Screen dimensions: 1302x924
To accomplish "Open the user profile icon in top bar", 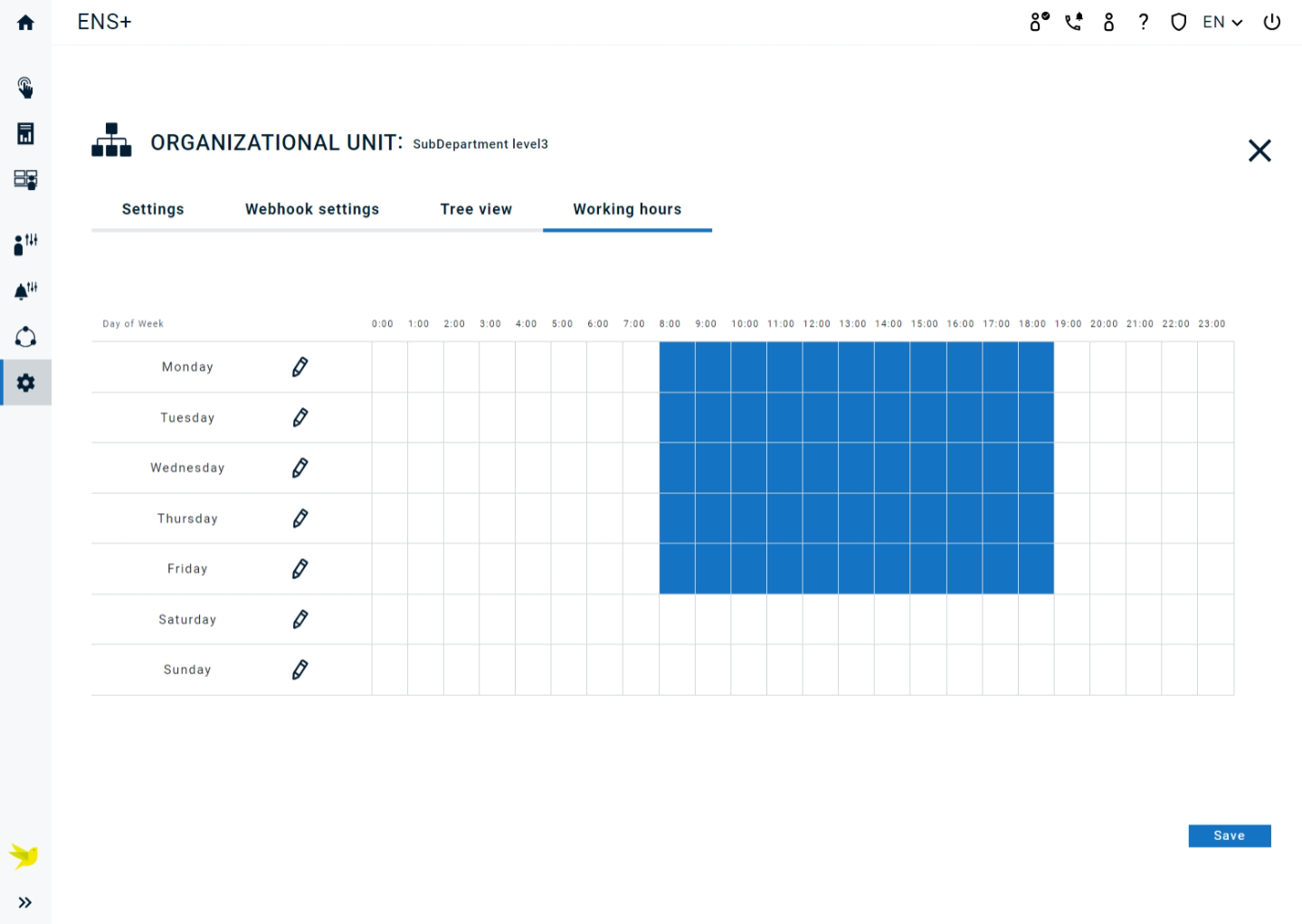I will [x=1108, y=22].
